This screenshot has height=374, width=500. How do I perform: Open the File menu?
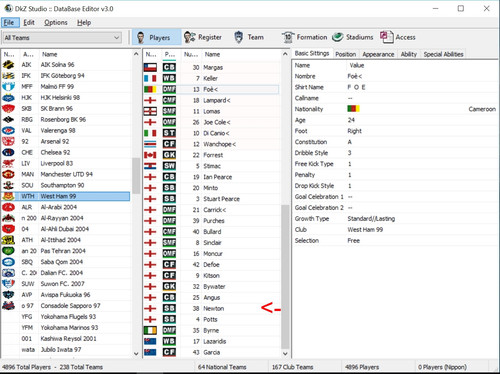[9, 23]
